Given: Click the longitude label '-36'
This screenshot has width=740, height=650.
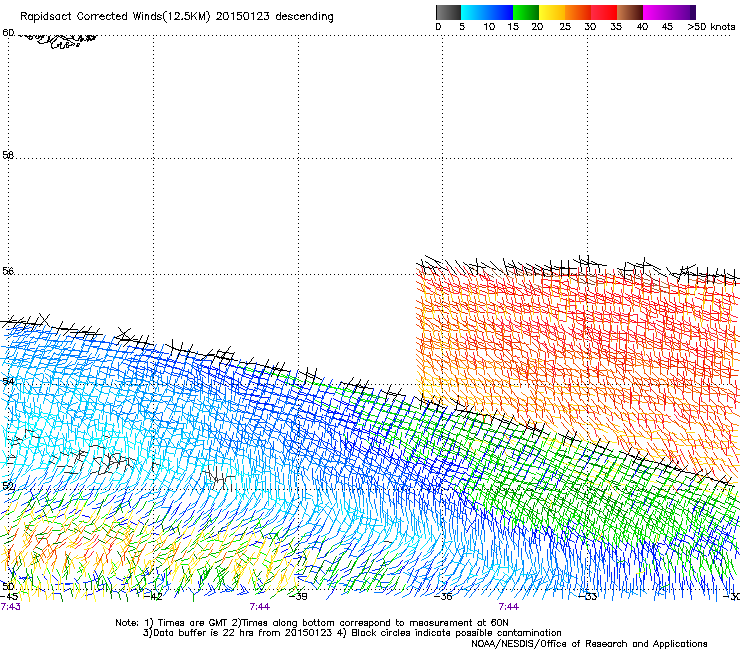Looking at the screenshot, I should tap(443, 597).
